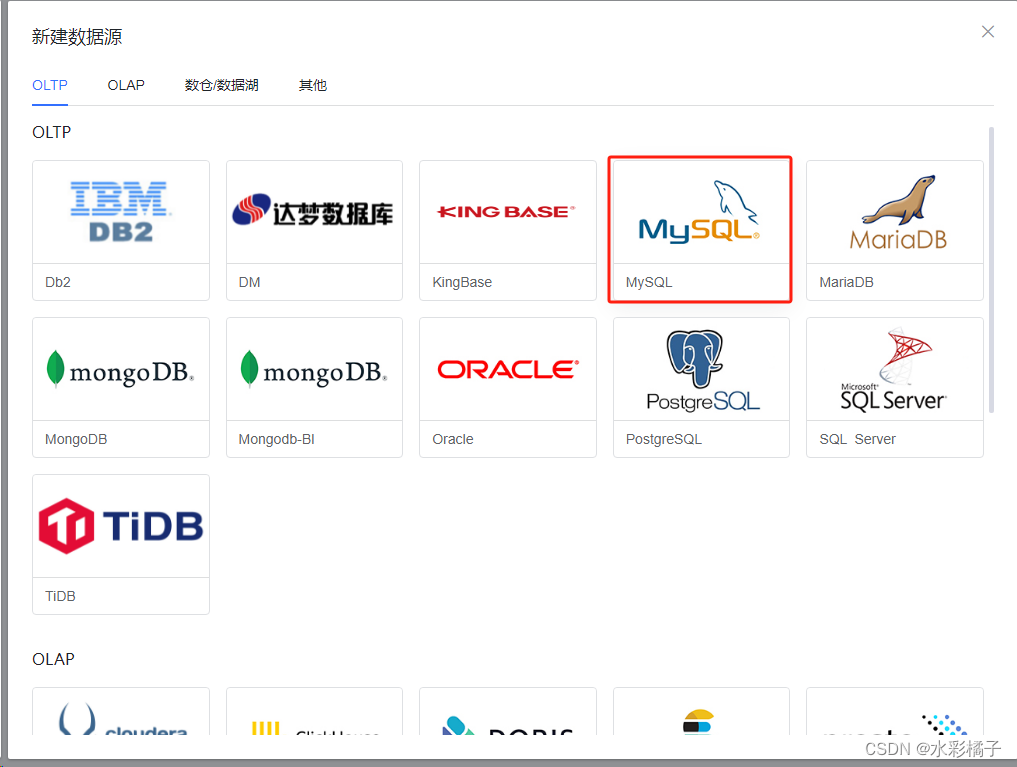The height and width of the screenshot is (767, 1017).
Task: Click the vertical scrollbar of data source list
Action: point(991,270)
